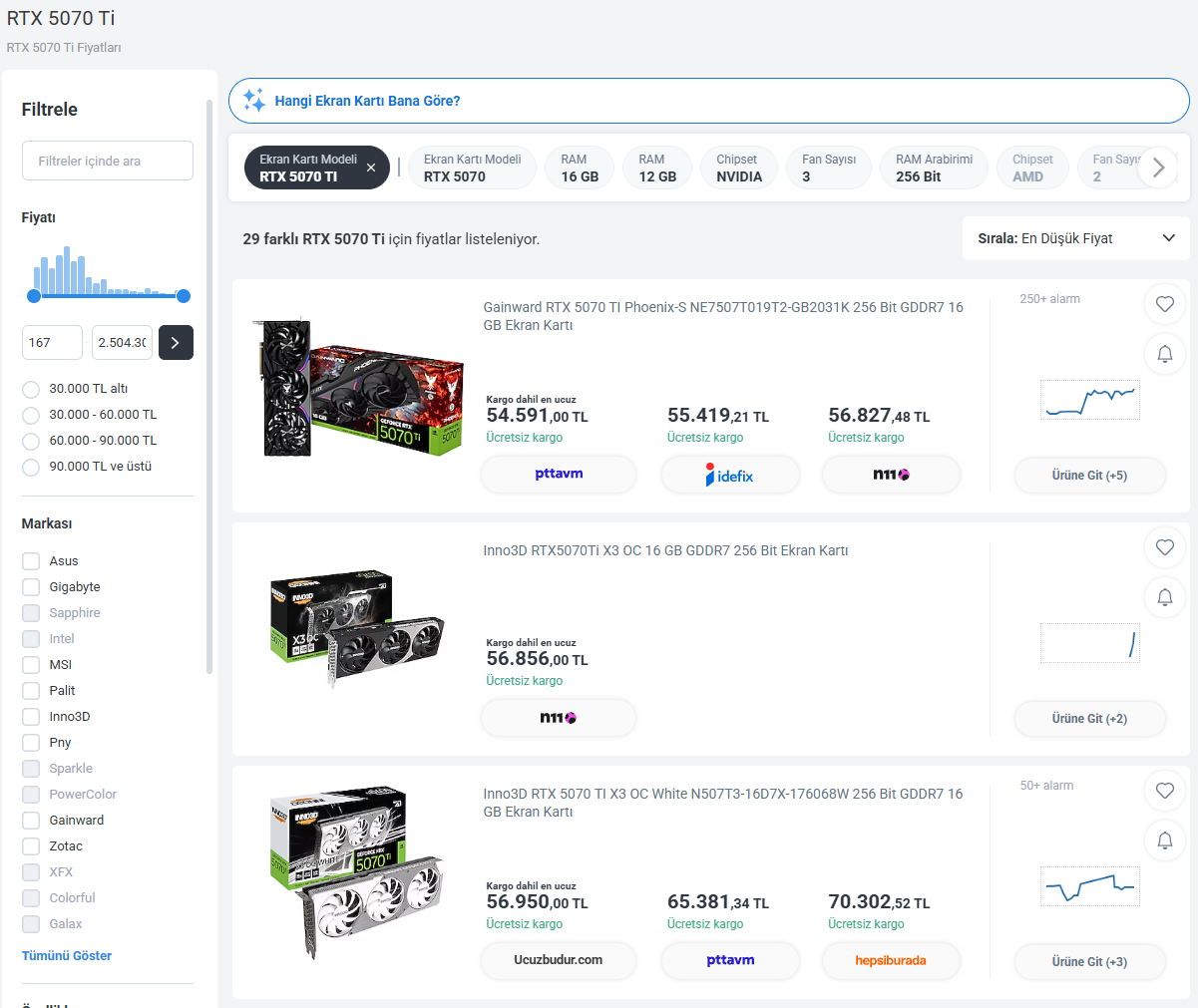Check the MSI brand filter

click(x=31, y=665)
